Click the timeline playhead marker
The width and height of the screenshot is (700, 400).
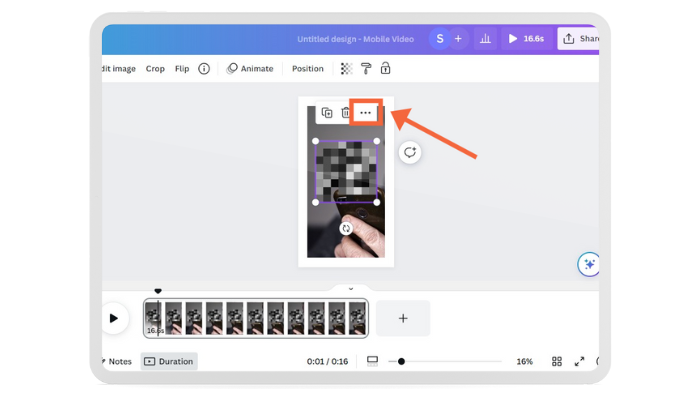158,291
